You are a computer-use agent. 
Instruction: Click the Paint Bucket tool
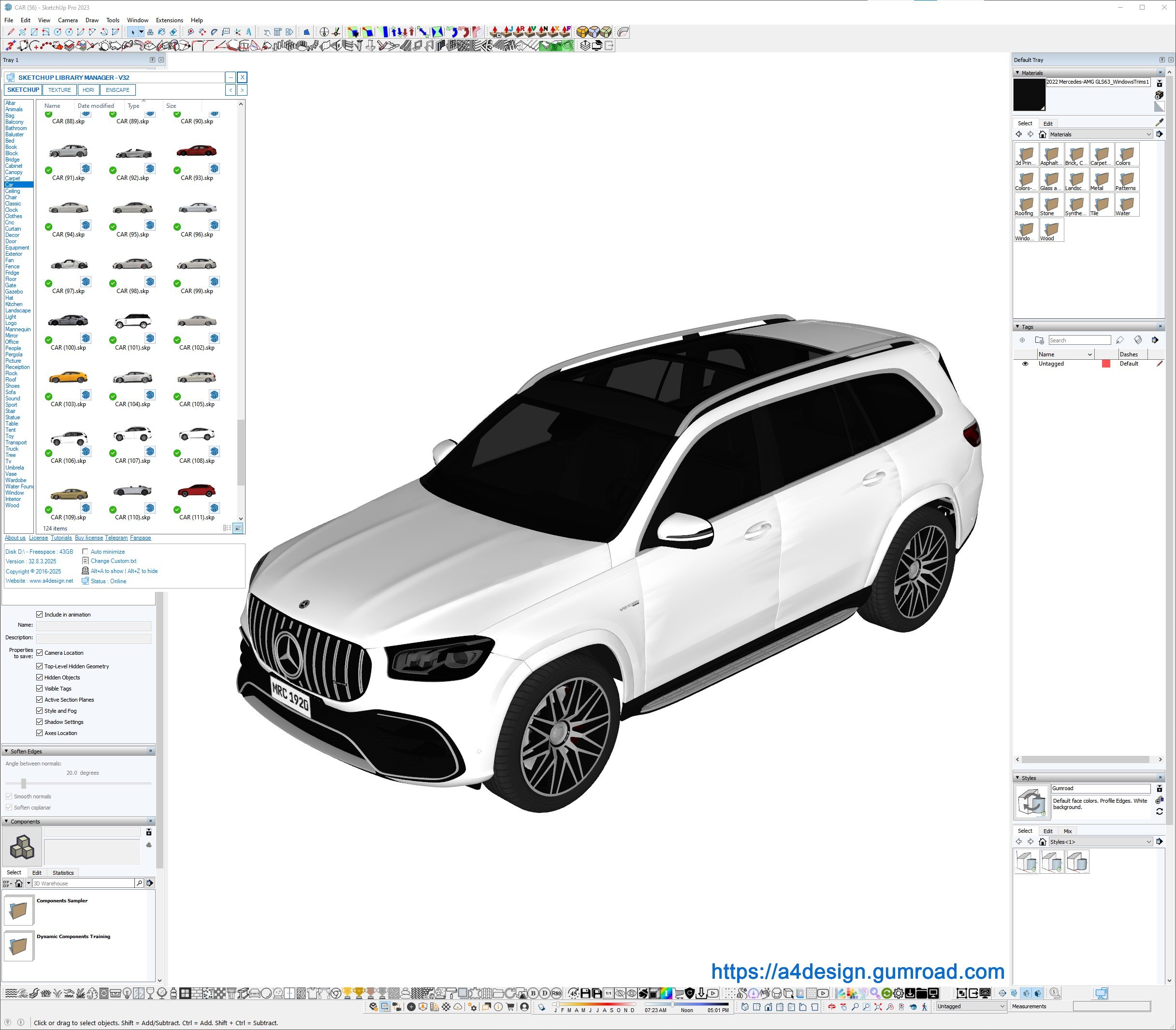161,32
